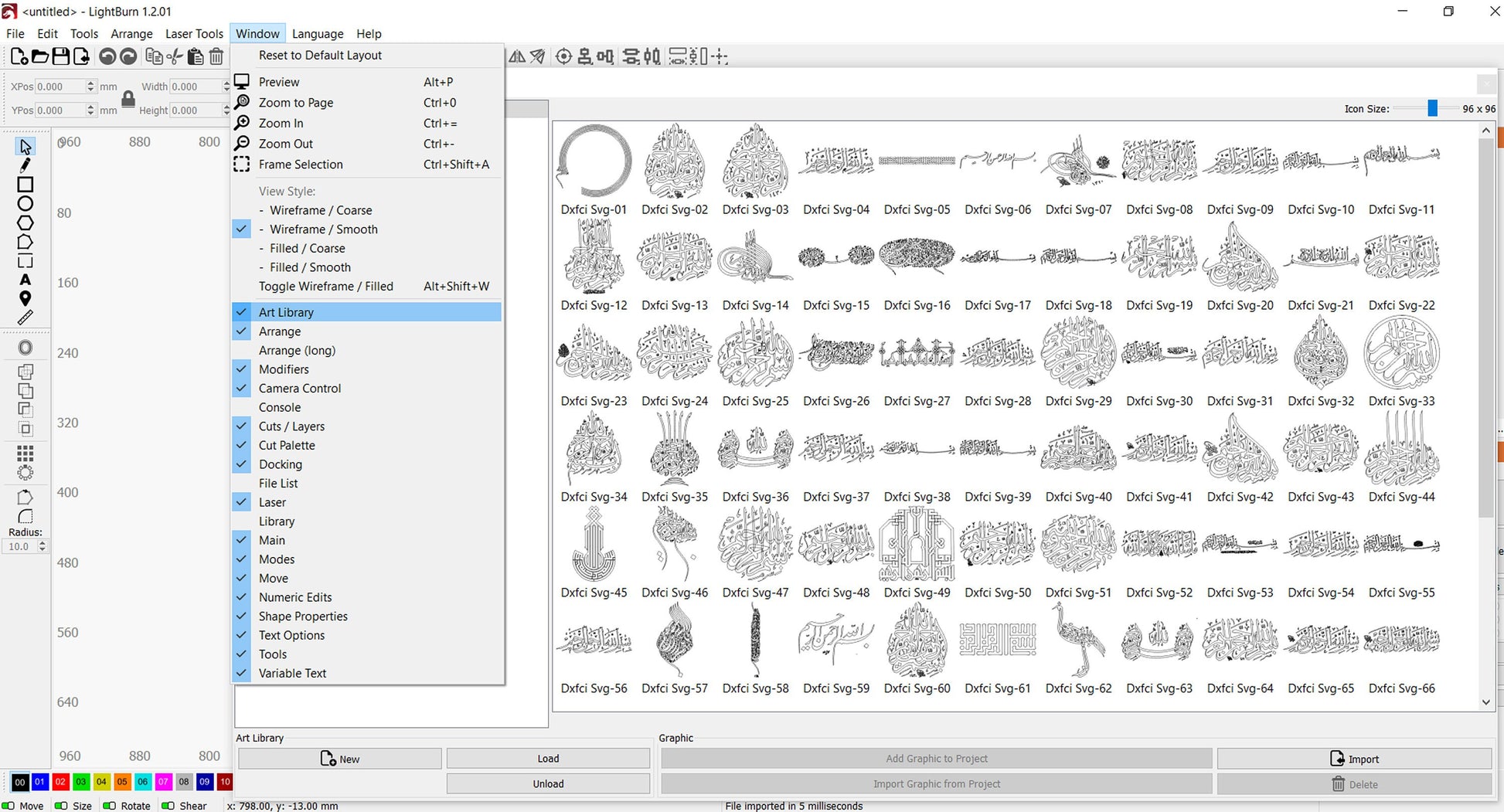Open the File menu
This screenshot has height=812, width=1504.
pos(15,34)
